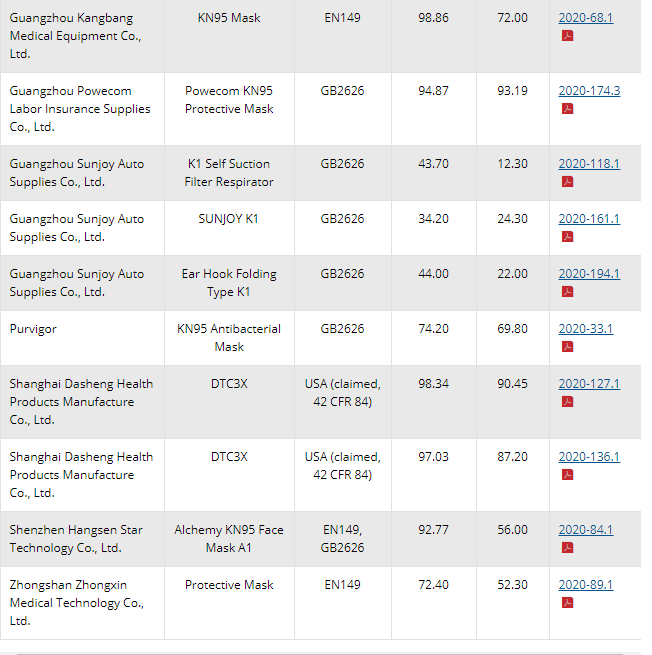This screenshot has width=652, height=655.
Task: Open report link 2020-68.1
Action: [585, 18]
